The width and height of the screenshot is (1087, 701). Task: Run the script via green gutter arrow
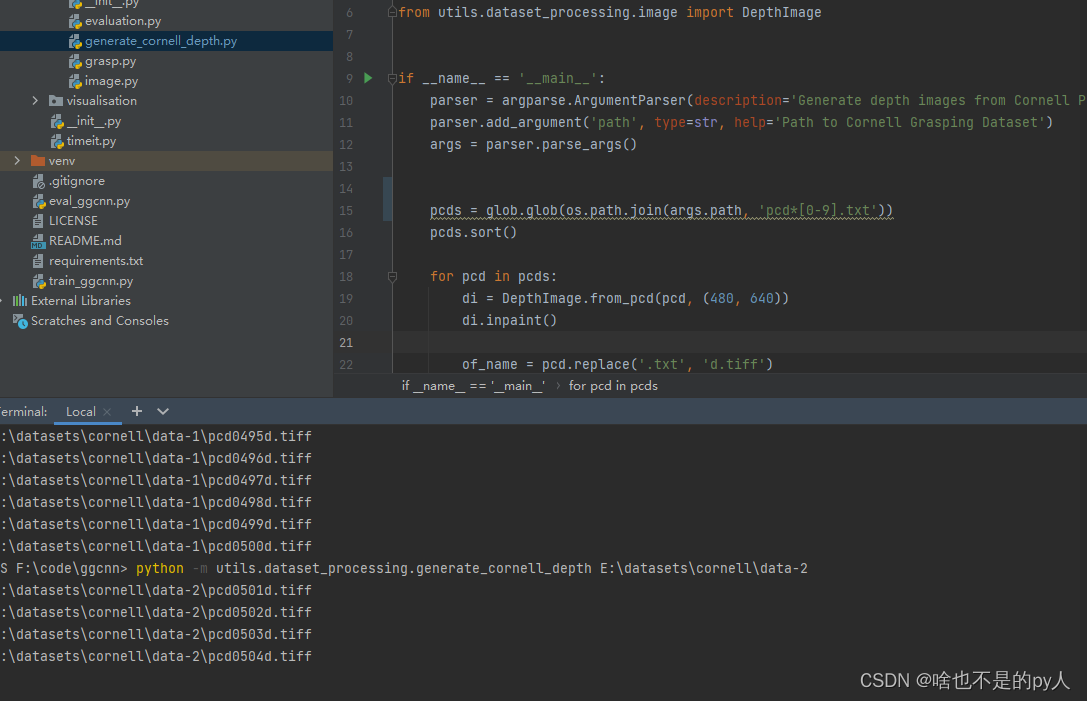point(367,78)
